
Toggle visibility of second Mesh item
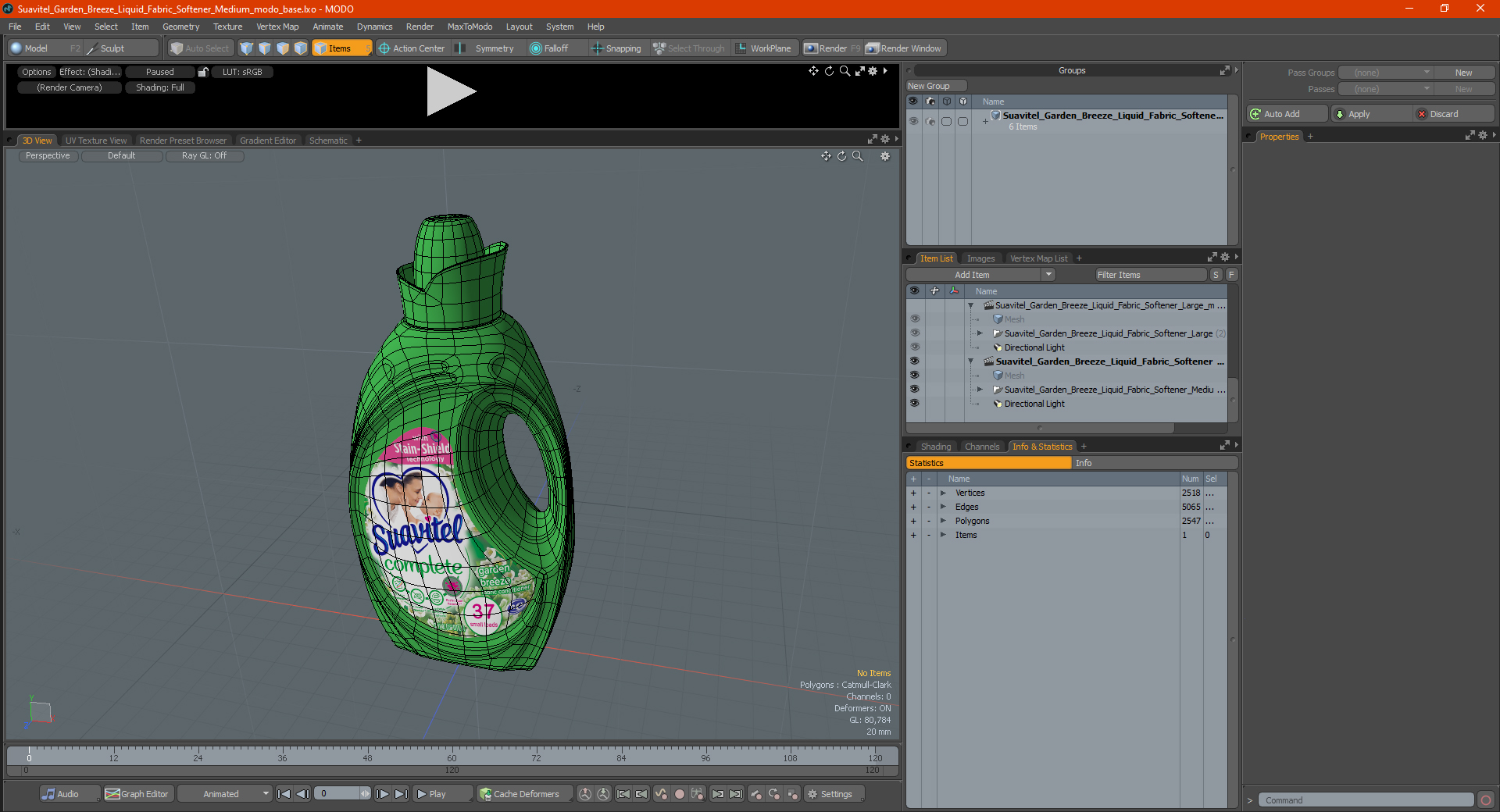[x=914, y=375]
